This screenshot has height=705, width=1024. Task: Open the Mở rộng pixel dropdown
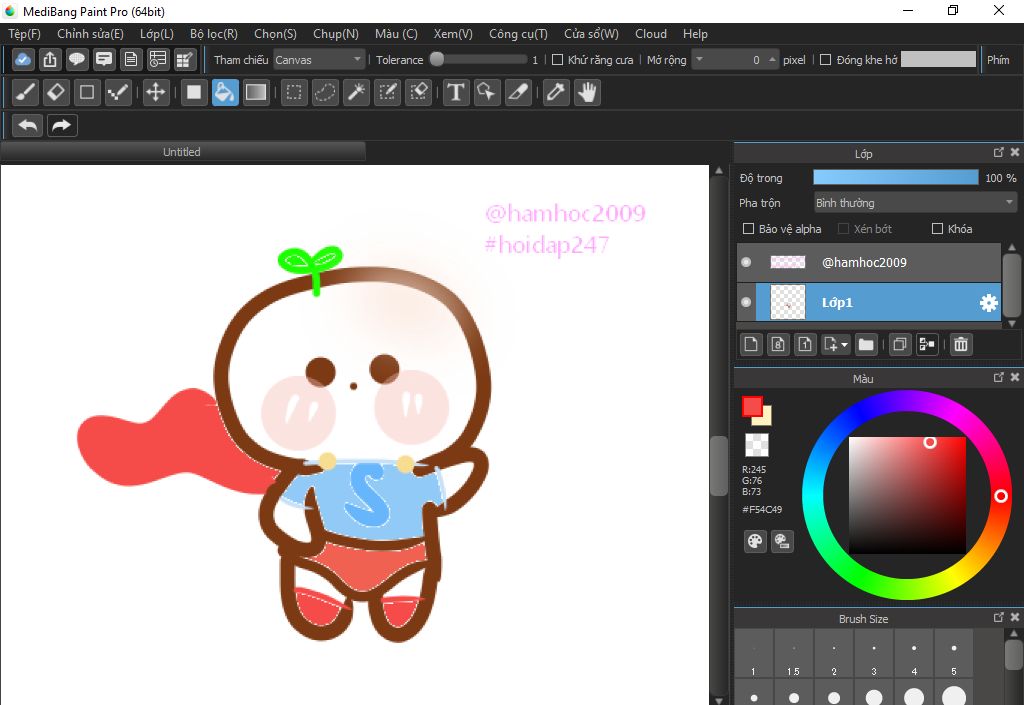[699, 60]
